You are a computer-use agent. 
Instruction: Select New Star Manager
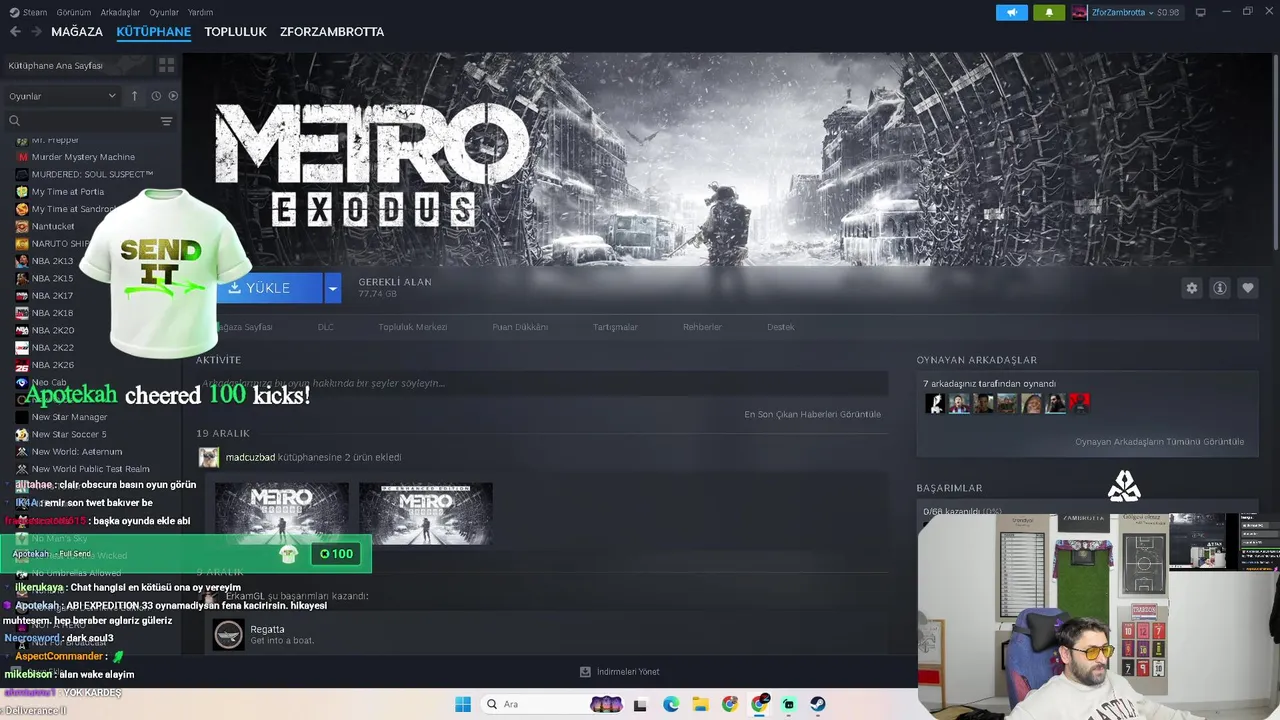coord(69,417)
